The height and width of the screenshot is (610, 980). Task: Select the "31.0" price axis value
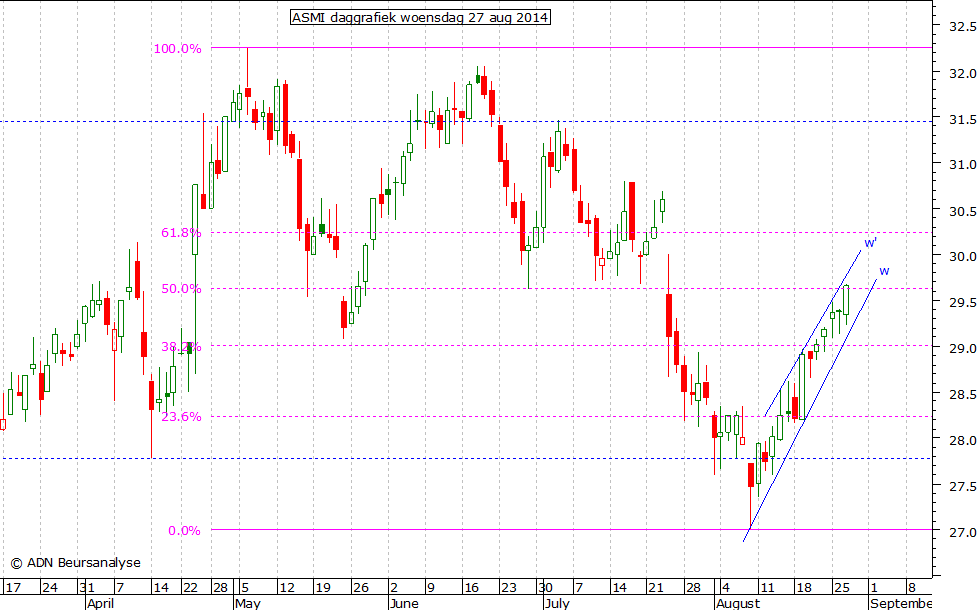962,164
